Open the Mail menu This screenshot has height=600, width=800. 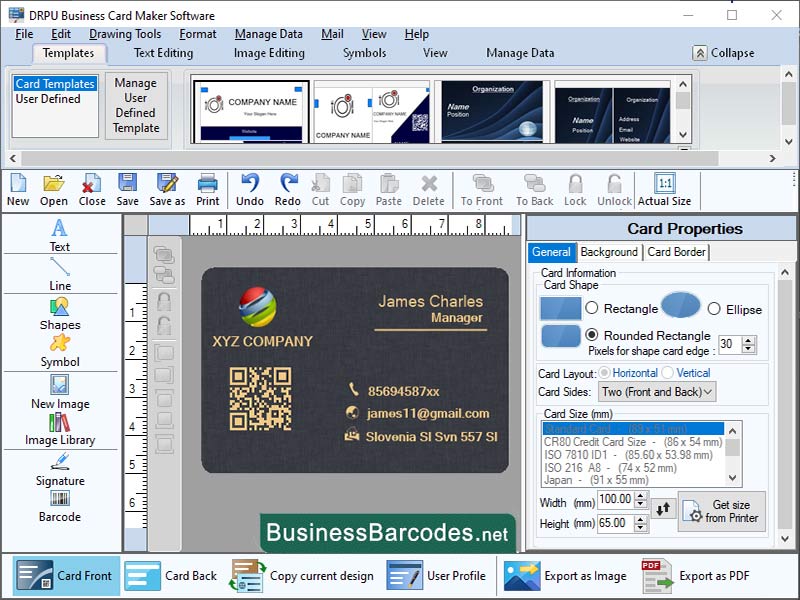(332, 33)
